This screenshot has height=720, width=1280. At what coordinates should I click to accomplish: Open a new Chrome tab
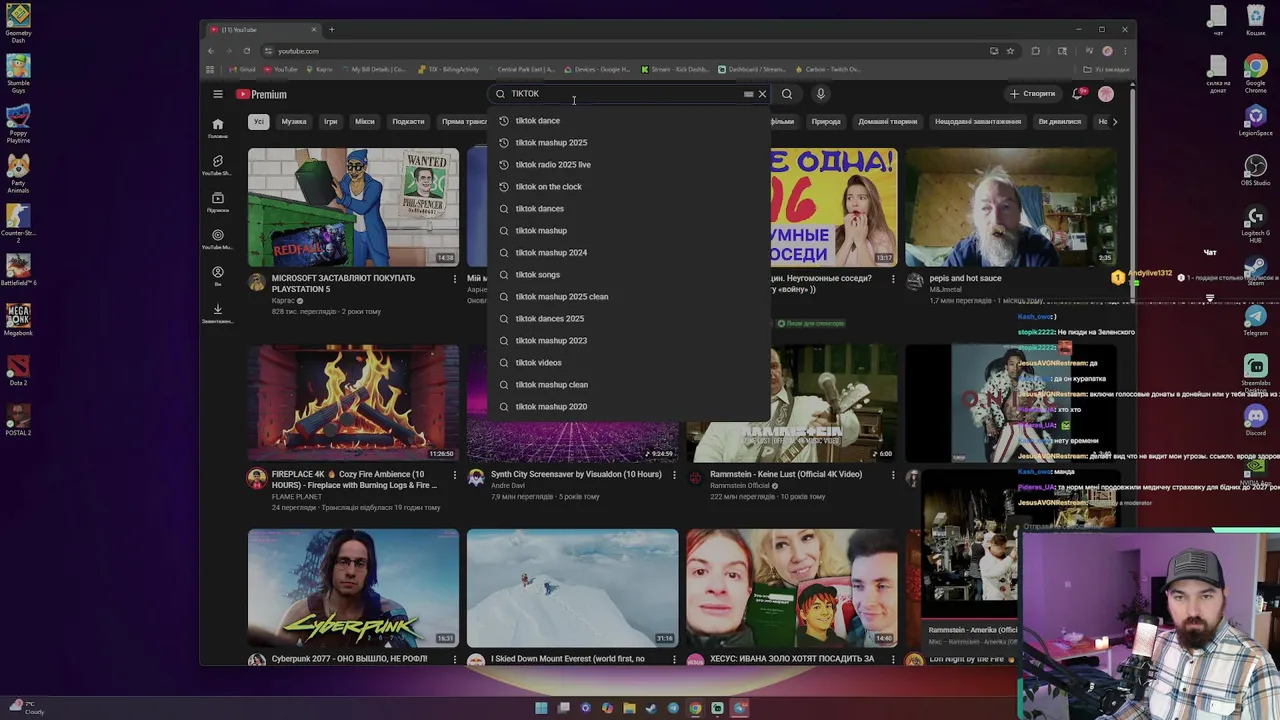pos(332,29)
